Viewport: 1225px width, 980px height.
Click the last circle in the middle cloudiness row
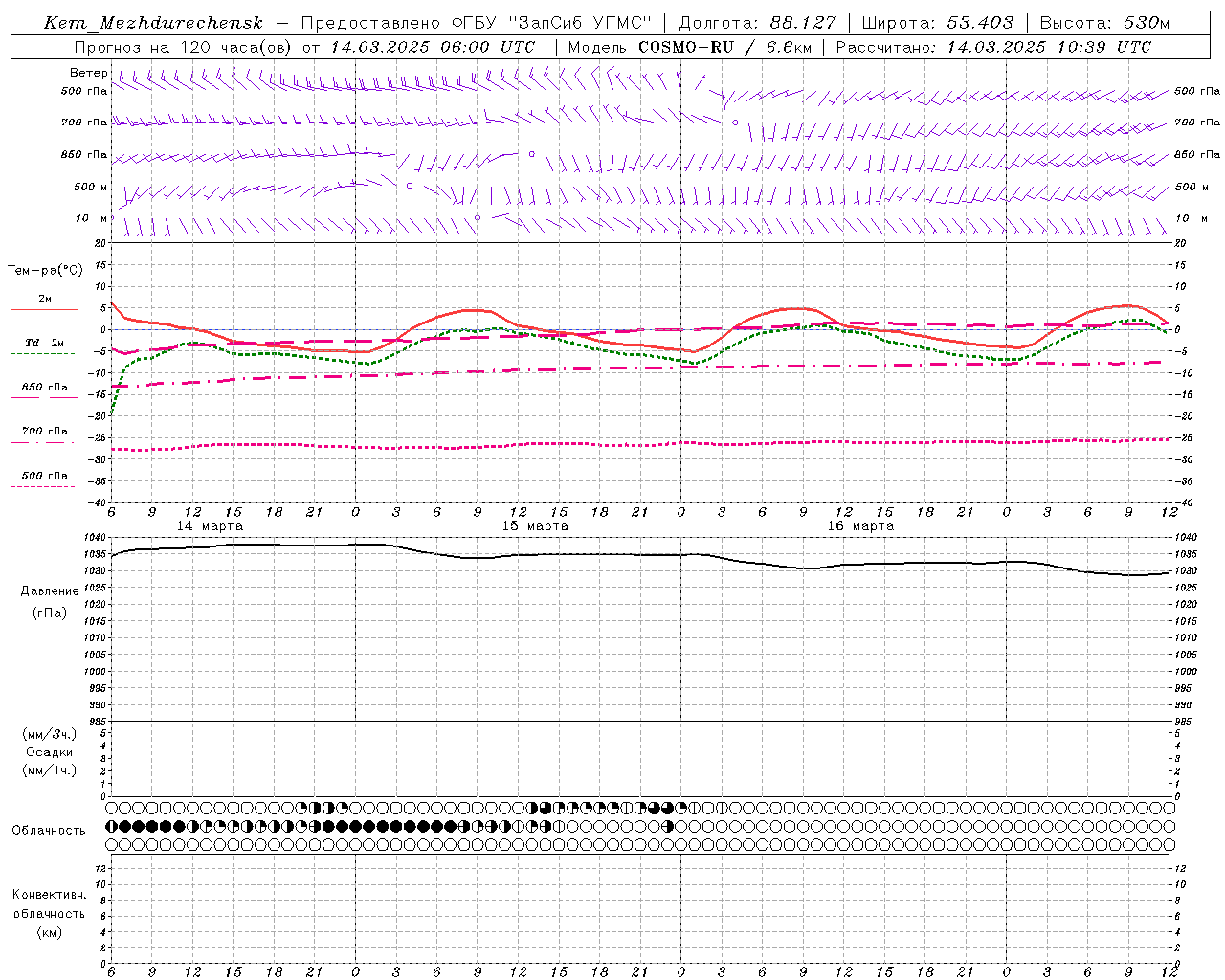[x=1169, y=826]
